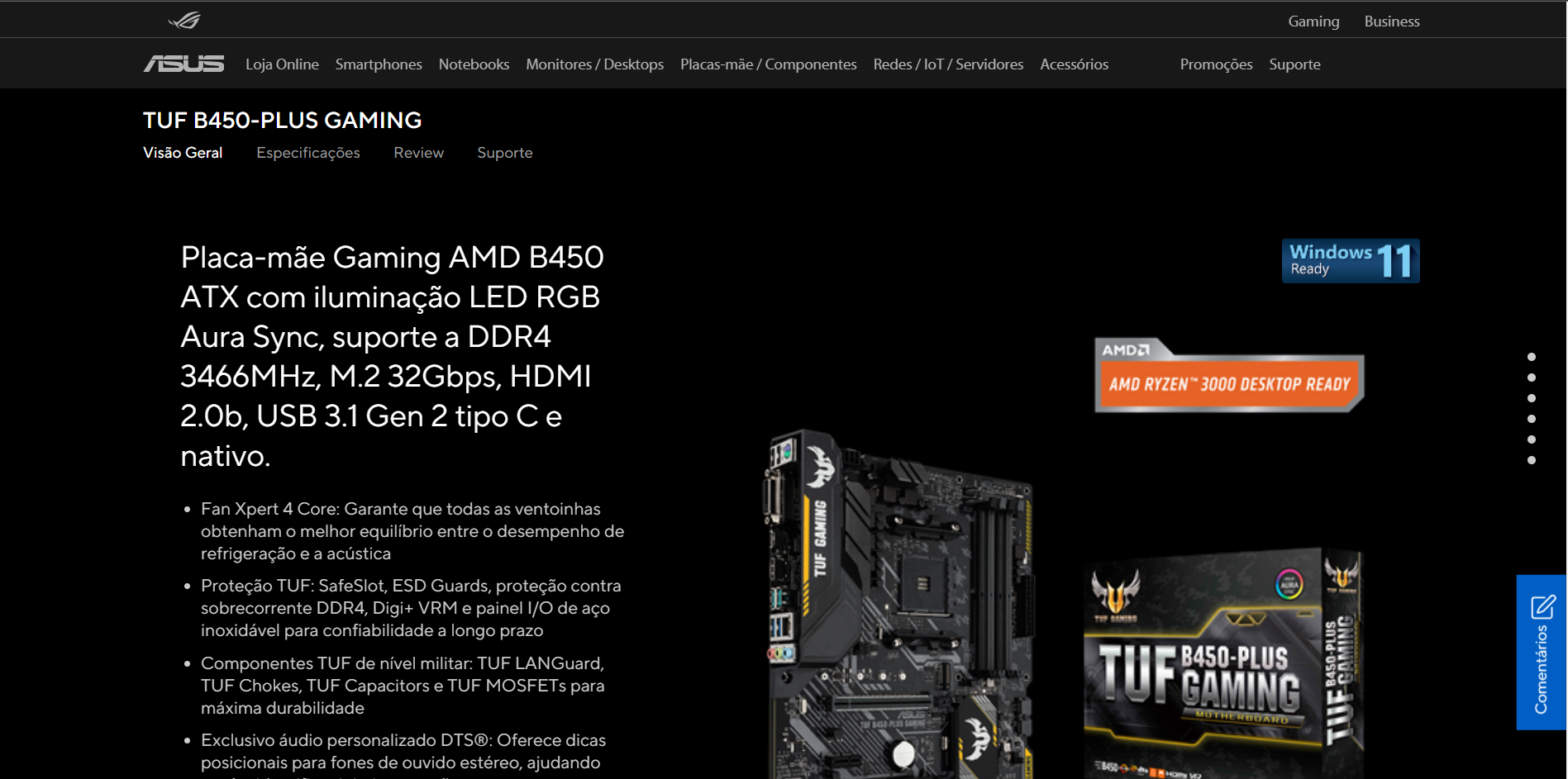Click the Componentes TUF de nível militar bullet
Image resolution: width=1568 pixels, height=779 pixels.
point(403,686)
